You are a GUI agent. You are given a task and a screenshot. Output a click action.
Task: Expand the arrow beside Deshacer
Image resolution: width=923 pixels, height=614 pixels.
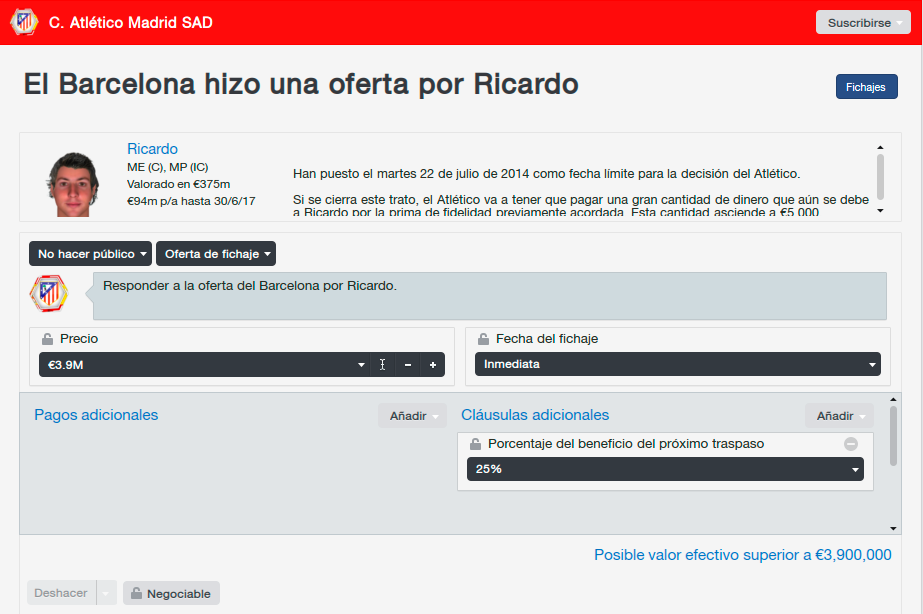click(106, 593)
